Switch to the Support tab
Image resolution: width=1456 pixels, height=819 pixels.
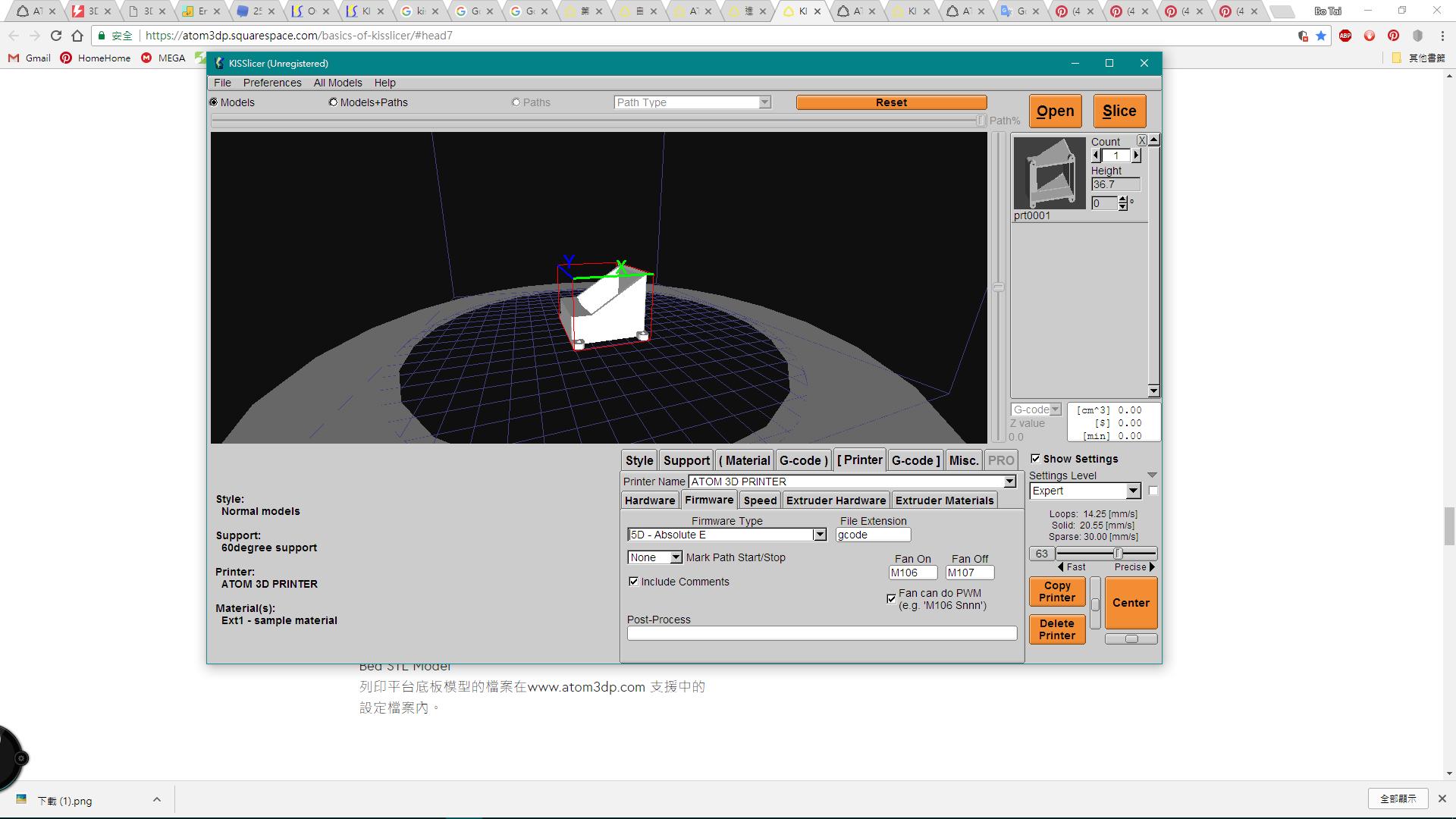(x=686, y=460)
